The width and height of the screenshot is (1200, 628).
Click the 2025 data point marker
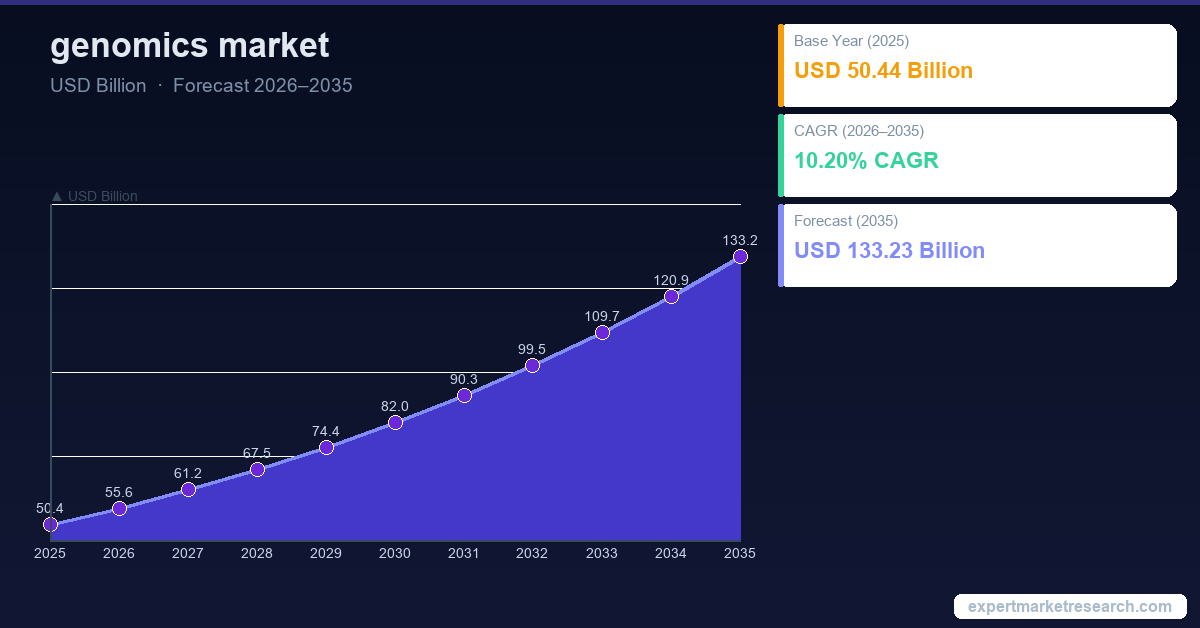click(51, 524)
